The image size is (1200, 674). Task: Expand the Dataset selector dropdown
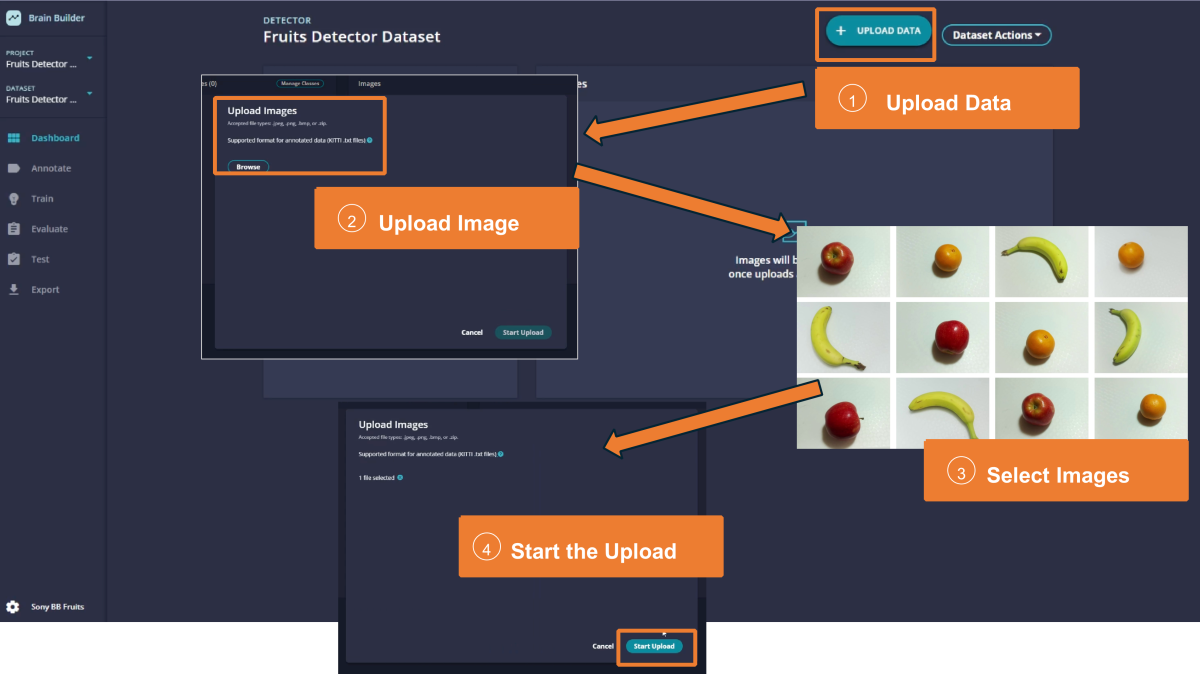point(89,93)
